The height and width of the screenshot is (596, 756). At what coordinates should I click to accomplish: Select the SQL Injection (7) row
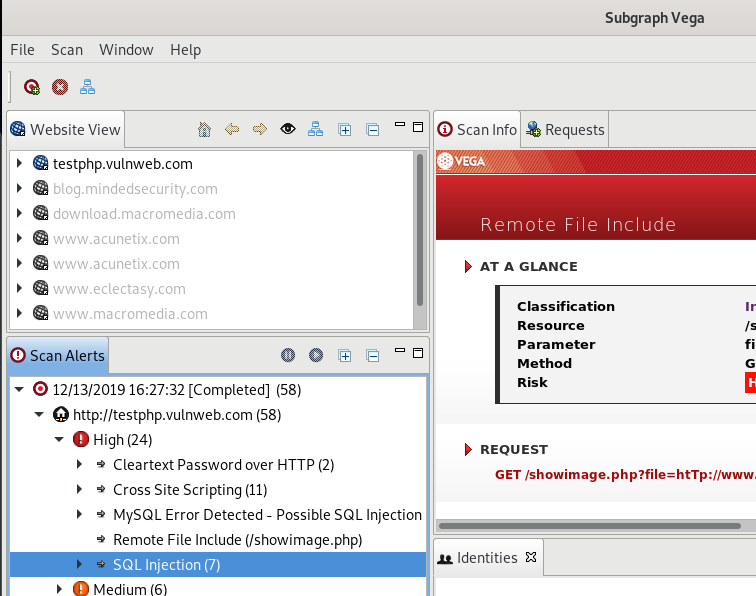pyautogui.click(x=218, y=564)
